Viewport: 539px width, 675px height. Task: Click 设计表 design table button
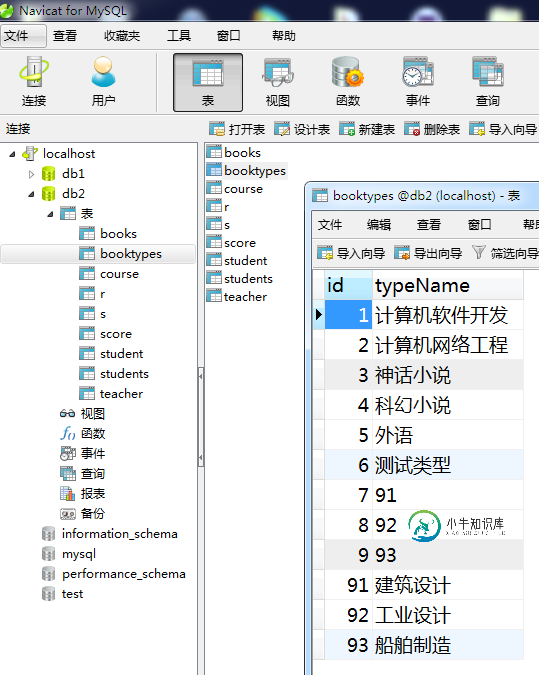click(302, 129)
